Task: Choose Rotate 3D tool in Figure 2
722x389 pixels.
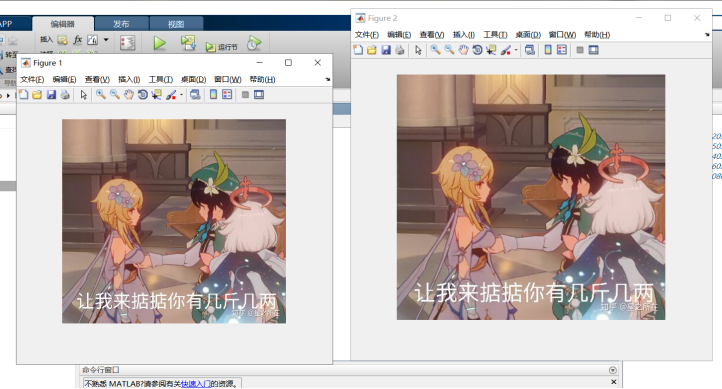Action: pos(477,50)
